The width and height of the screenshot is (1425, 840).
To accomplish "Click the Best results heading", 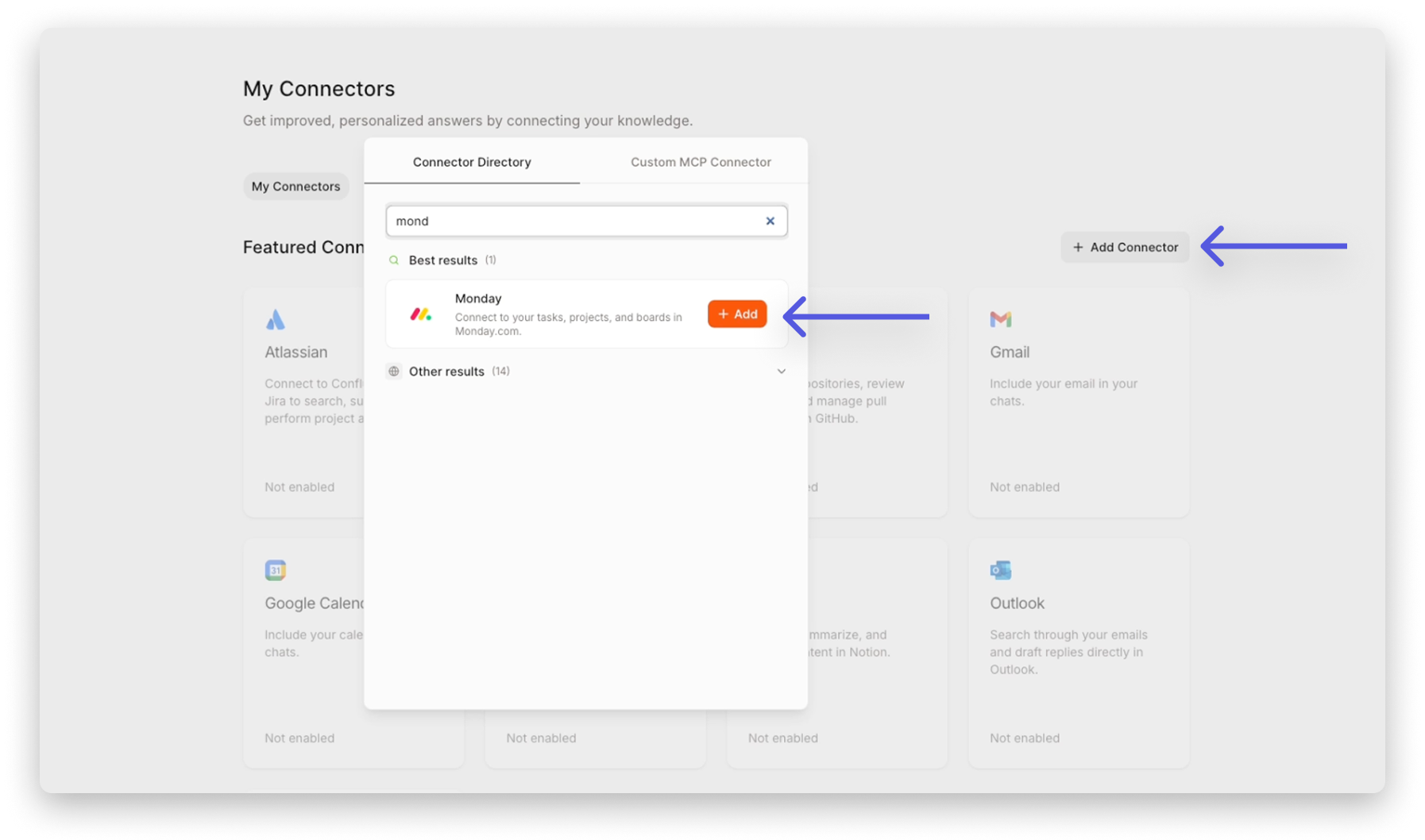I will click(443, 260).
